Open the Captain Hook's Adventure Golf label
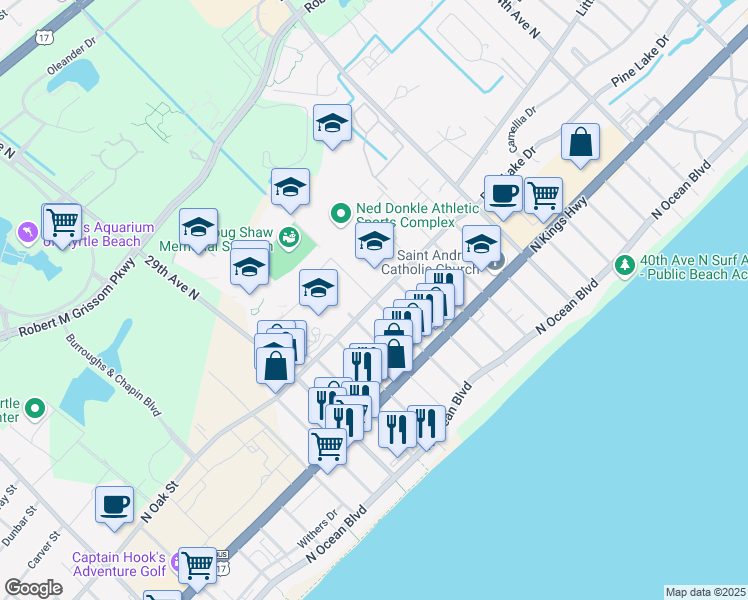The height and width of the screenshot is (600, 748). click(x=119, y=564)
